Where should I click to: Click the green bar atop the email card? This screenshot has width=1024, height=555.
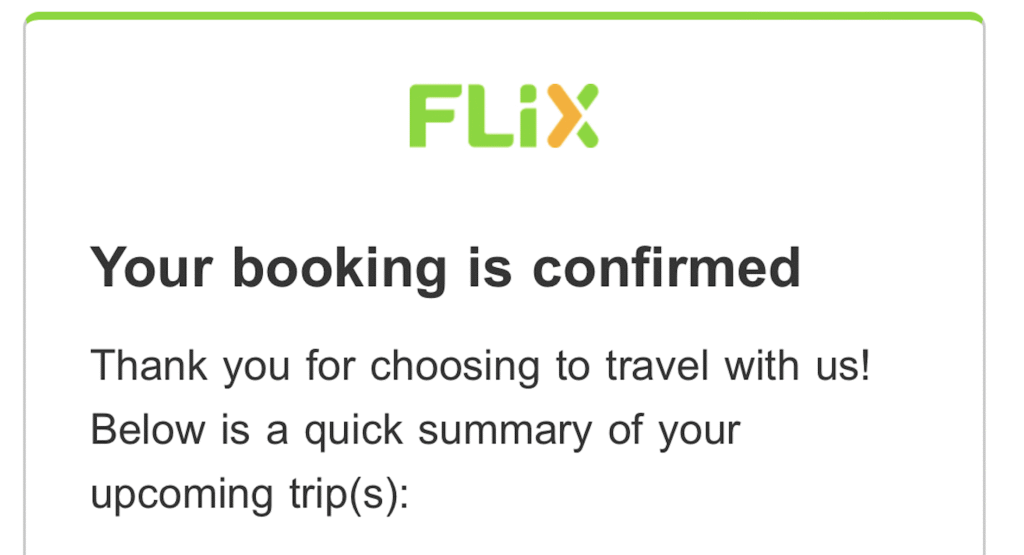pyautogui.click(x=504, y=16)
